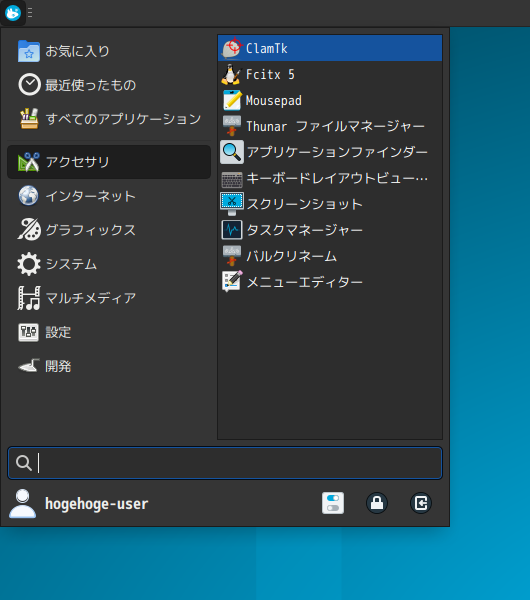
Task: Open メニューエディター
Action: point(329,282)
